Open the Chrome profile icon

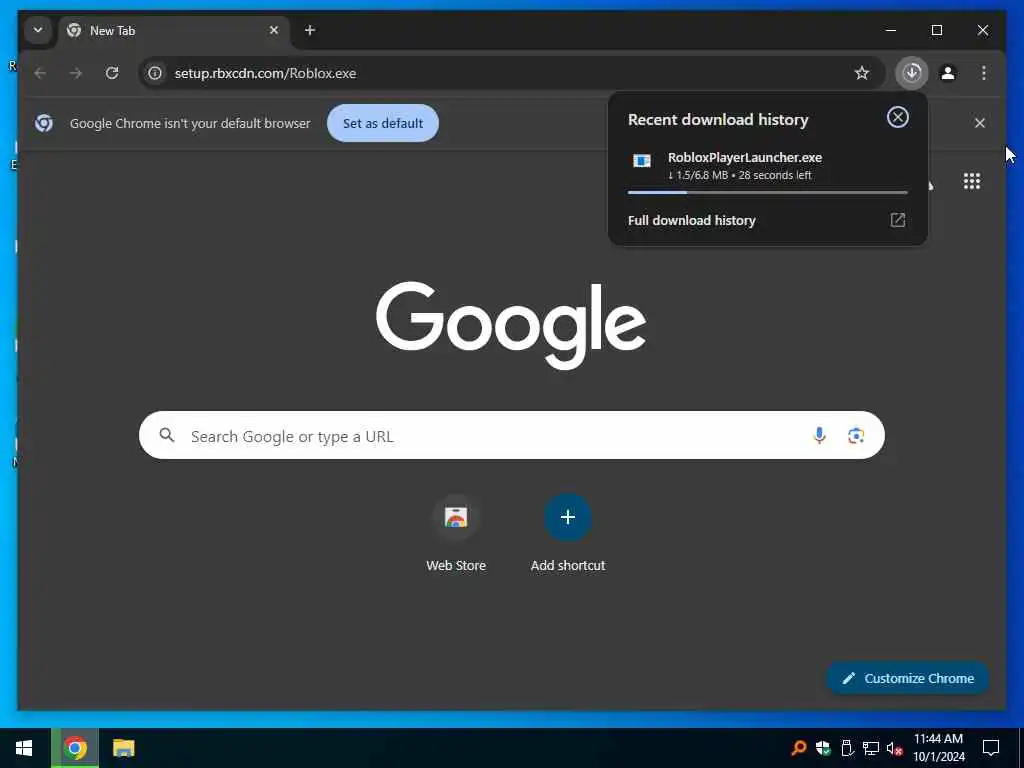tap(948, 73)
